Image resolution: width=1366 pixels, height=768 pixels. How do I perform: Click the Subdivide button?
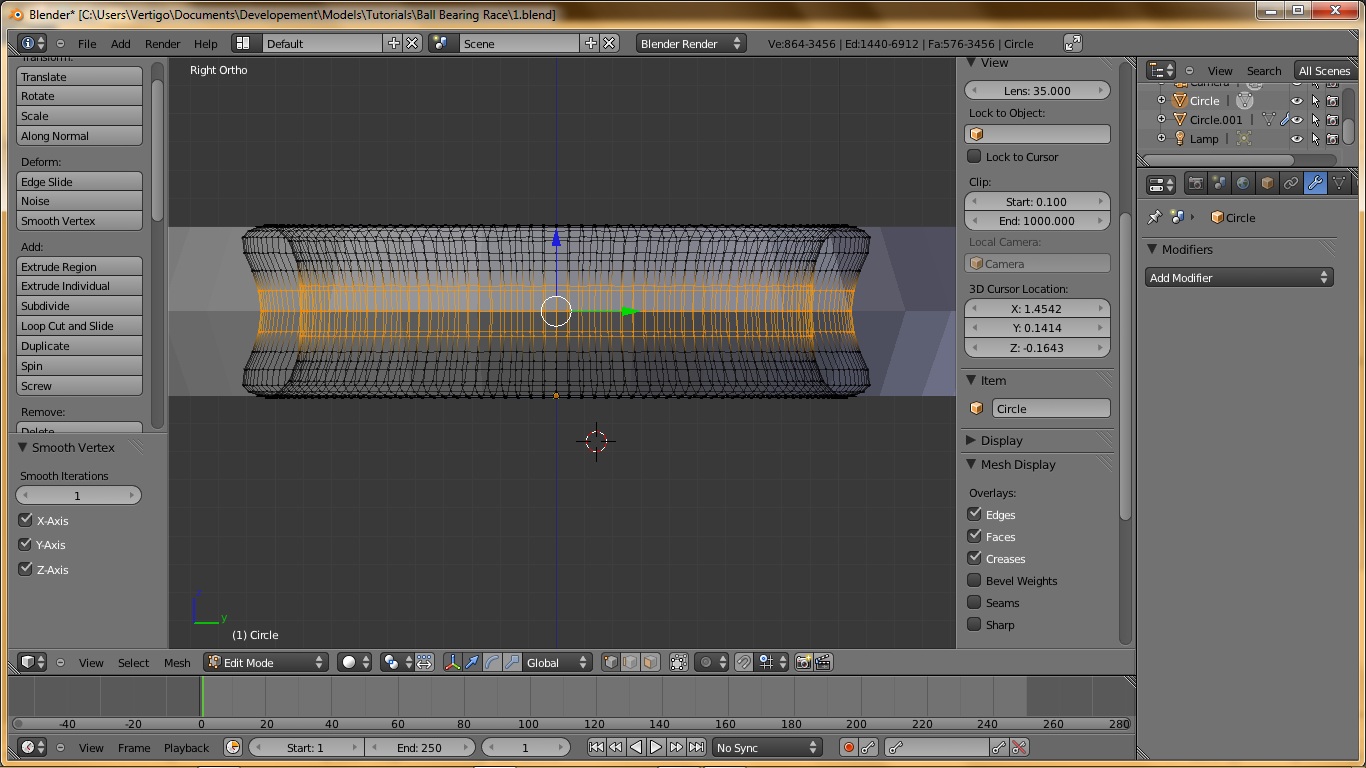pyautogui.click(x=80, y=306)
